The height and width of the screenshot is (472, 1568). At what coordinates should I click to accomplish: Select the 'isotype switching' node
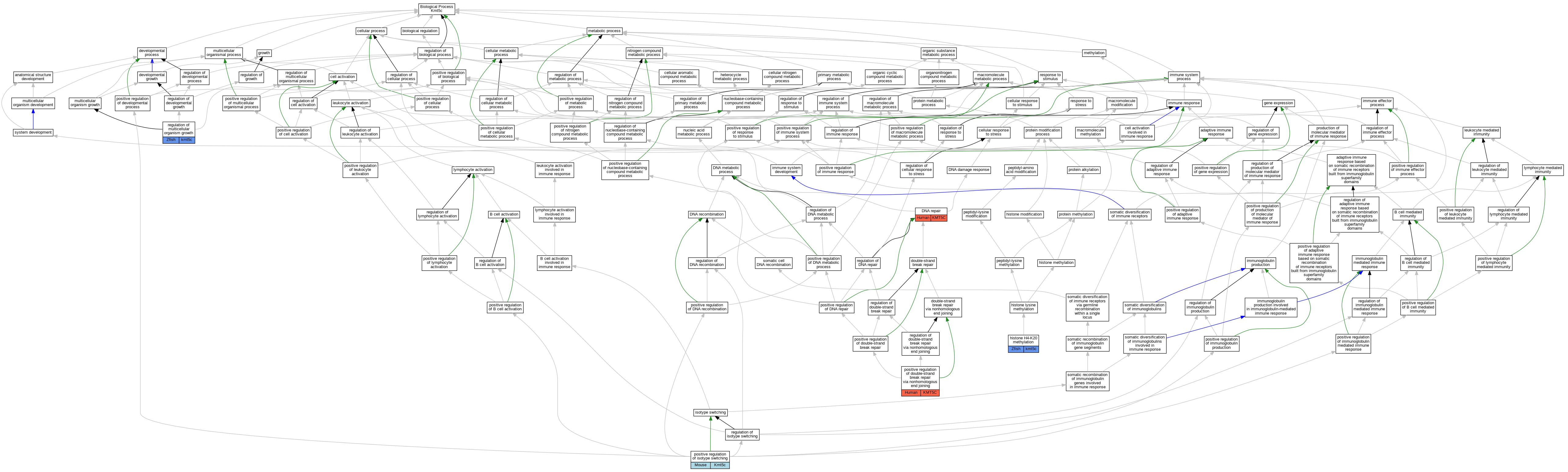pyautogui.click(x=710, y=412)
